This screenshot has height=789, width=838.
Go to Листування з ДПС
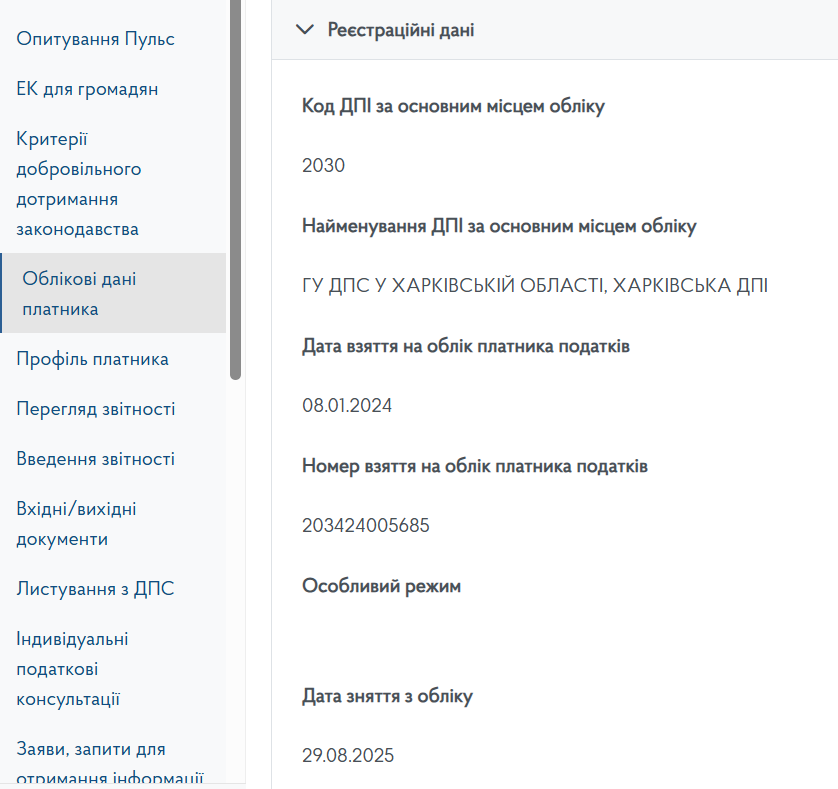click(x=95, y=589)
